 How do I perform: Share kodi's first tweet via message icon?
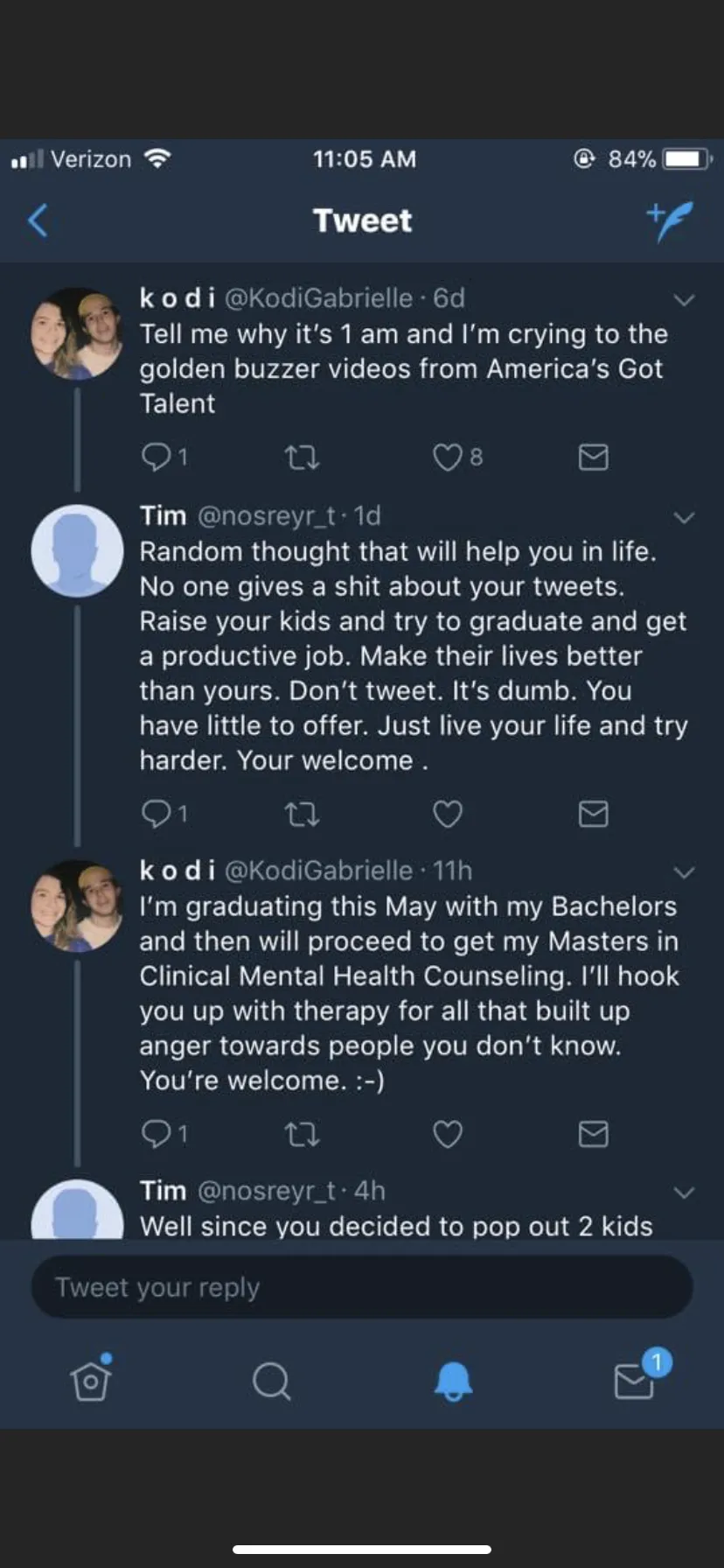click(594, 457)
